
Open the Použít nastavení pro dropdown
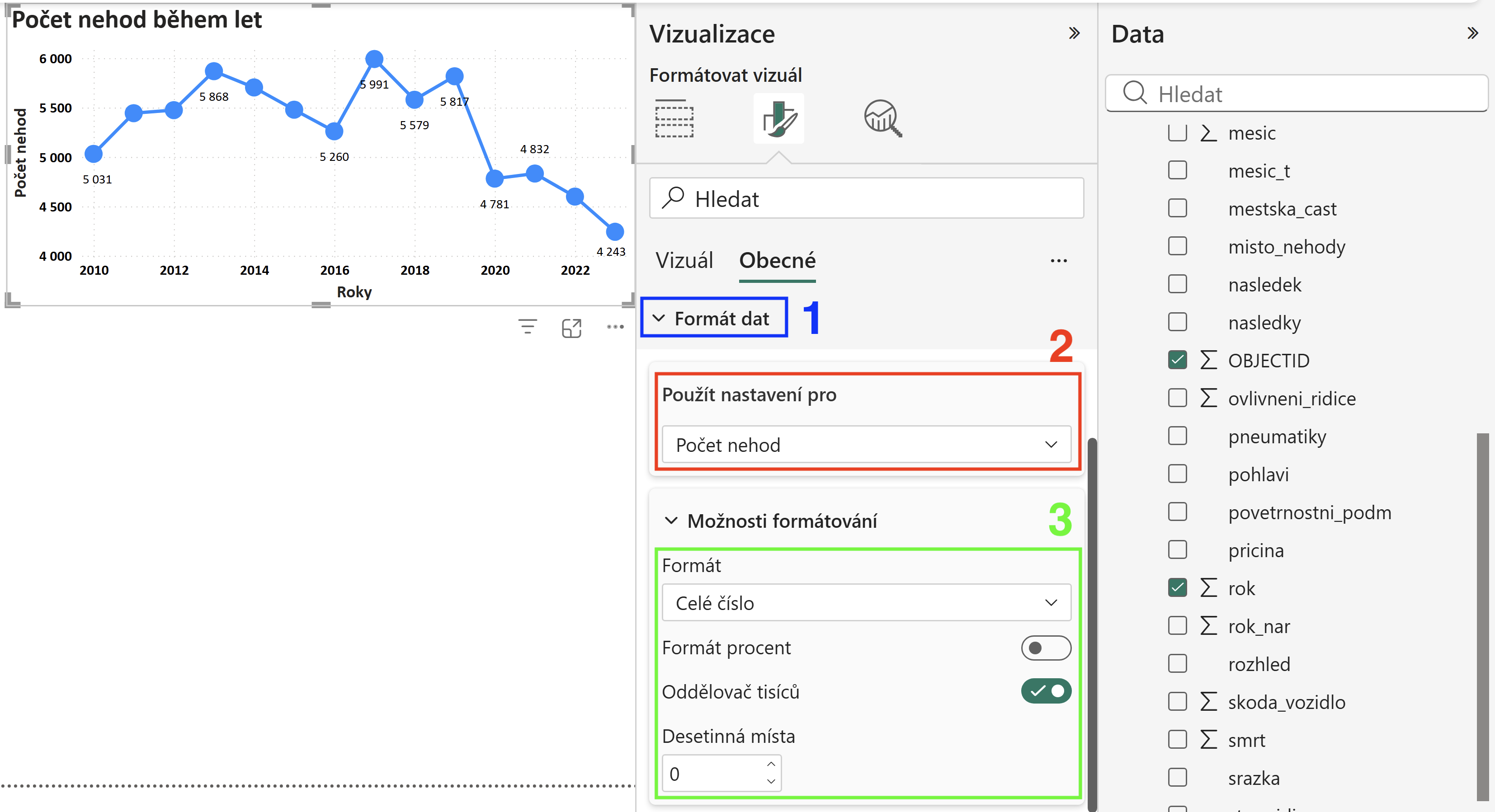[x=867, y=445]
